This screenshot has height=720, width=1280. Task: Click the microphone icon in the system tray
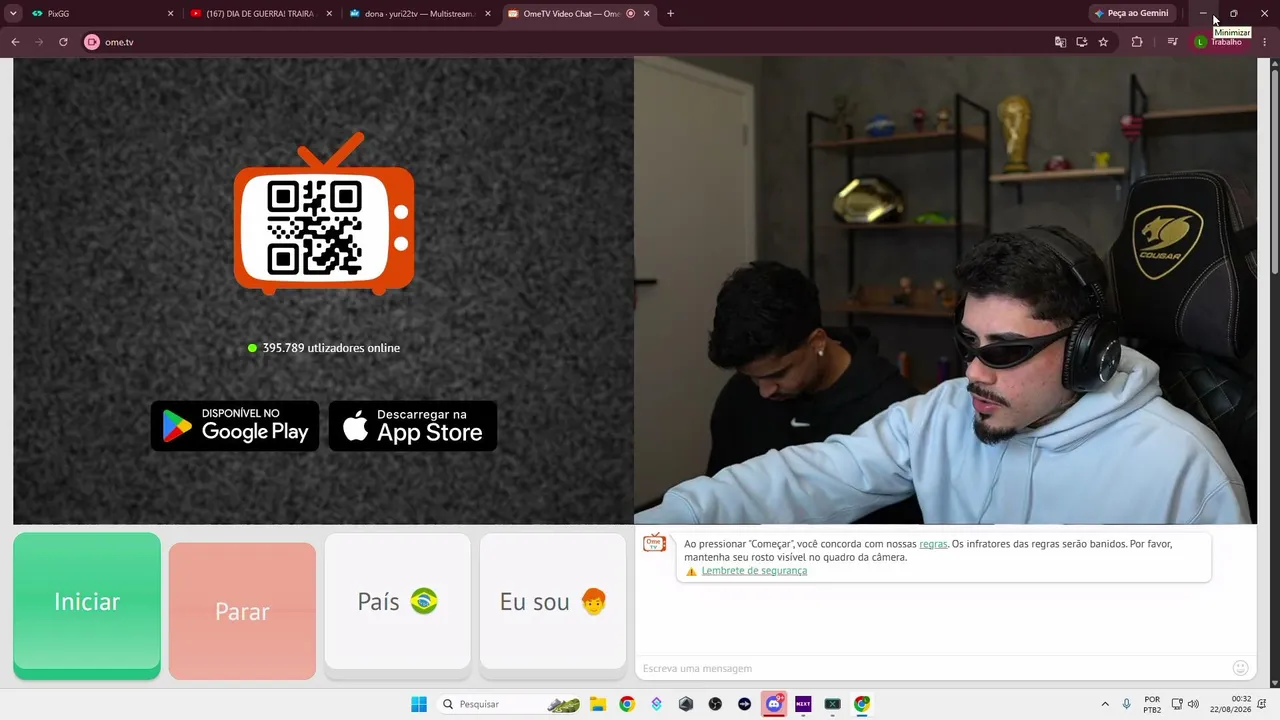(1127, 704)
